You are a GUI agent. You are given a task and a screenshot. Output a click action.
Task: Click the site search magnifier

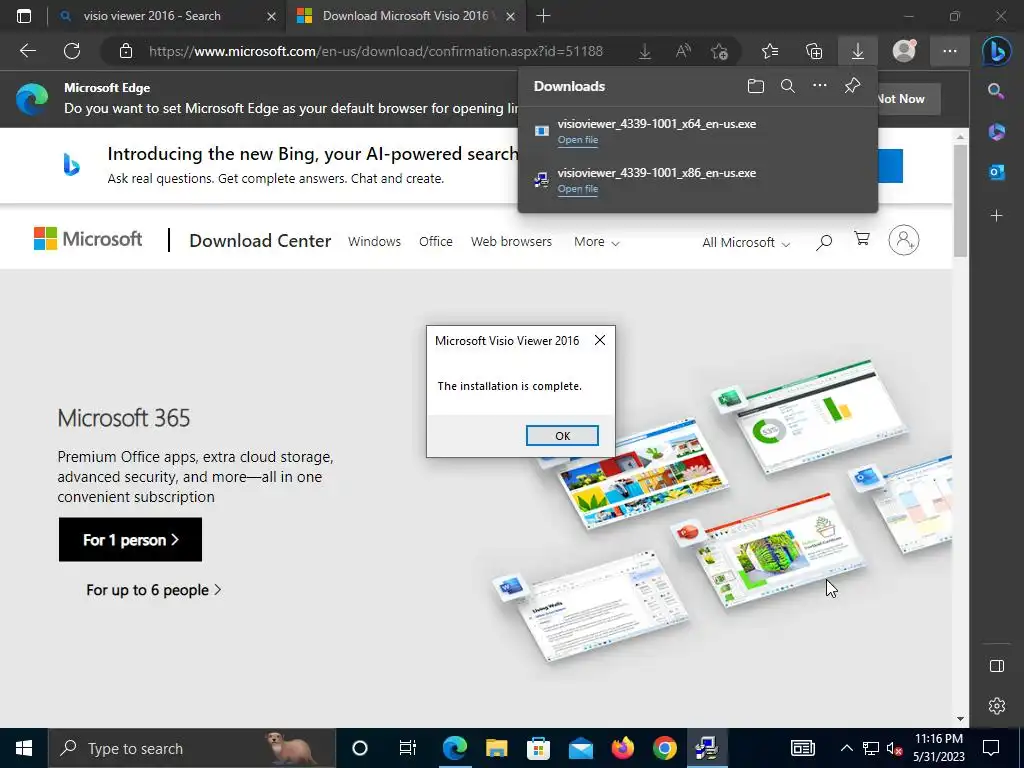(x=824, y=242)
